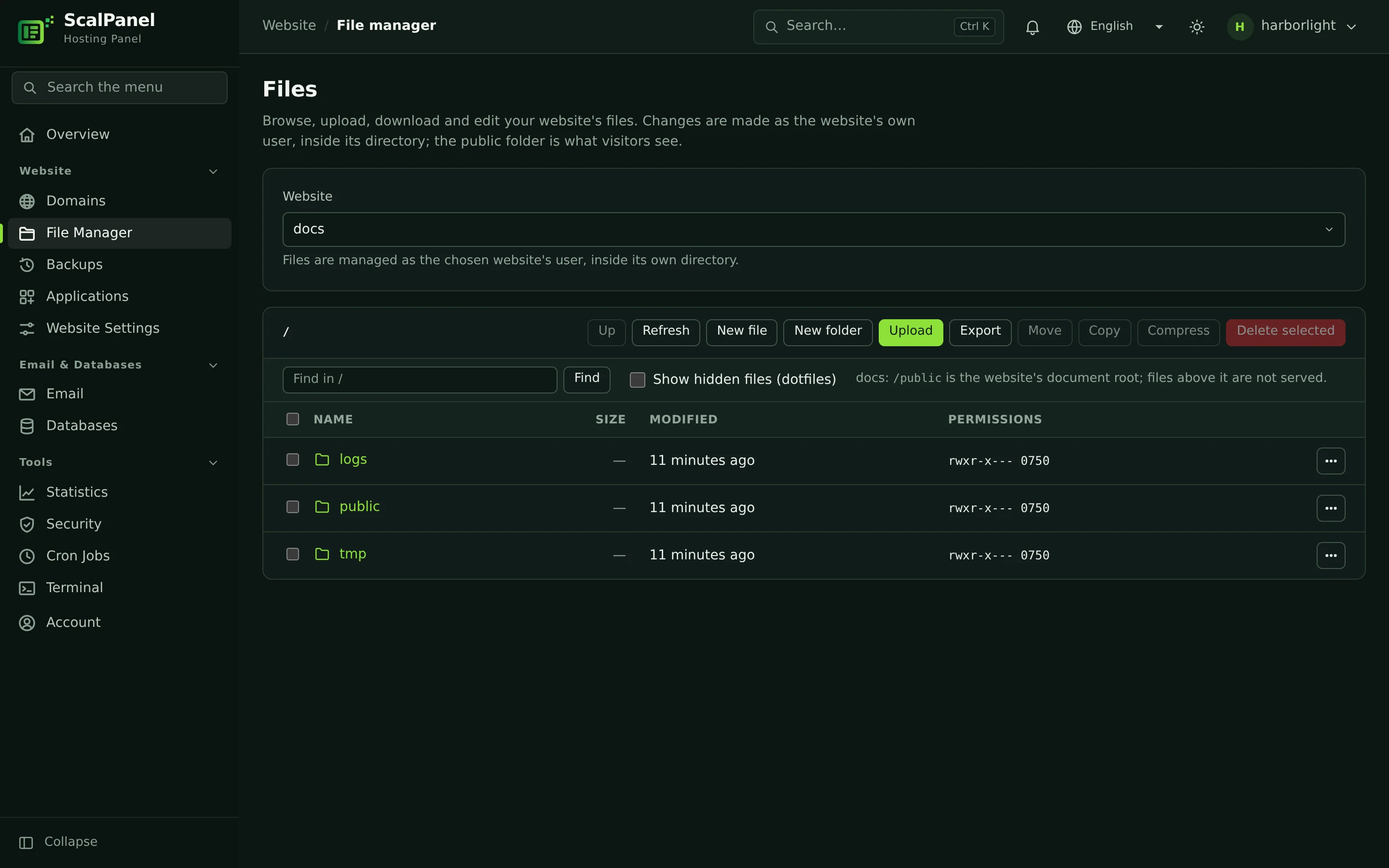Image resolution: width=1389 pixels, height=868 pixels.
Task: Open the public folder name link
Action: (x=359, y=507)
